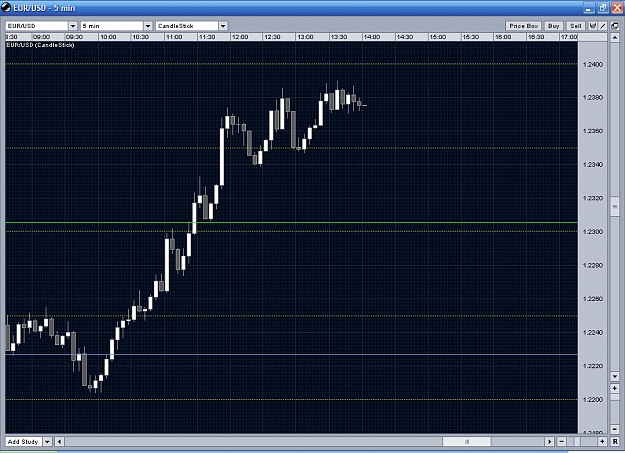Click the 14:00 time axis label
625x453 pixels.
pyautogui.click(x=372, y=37)
